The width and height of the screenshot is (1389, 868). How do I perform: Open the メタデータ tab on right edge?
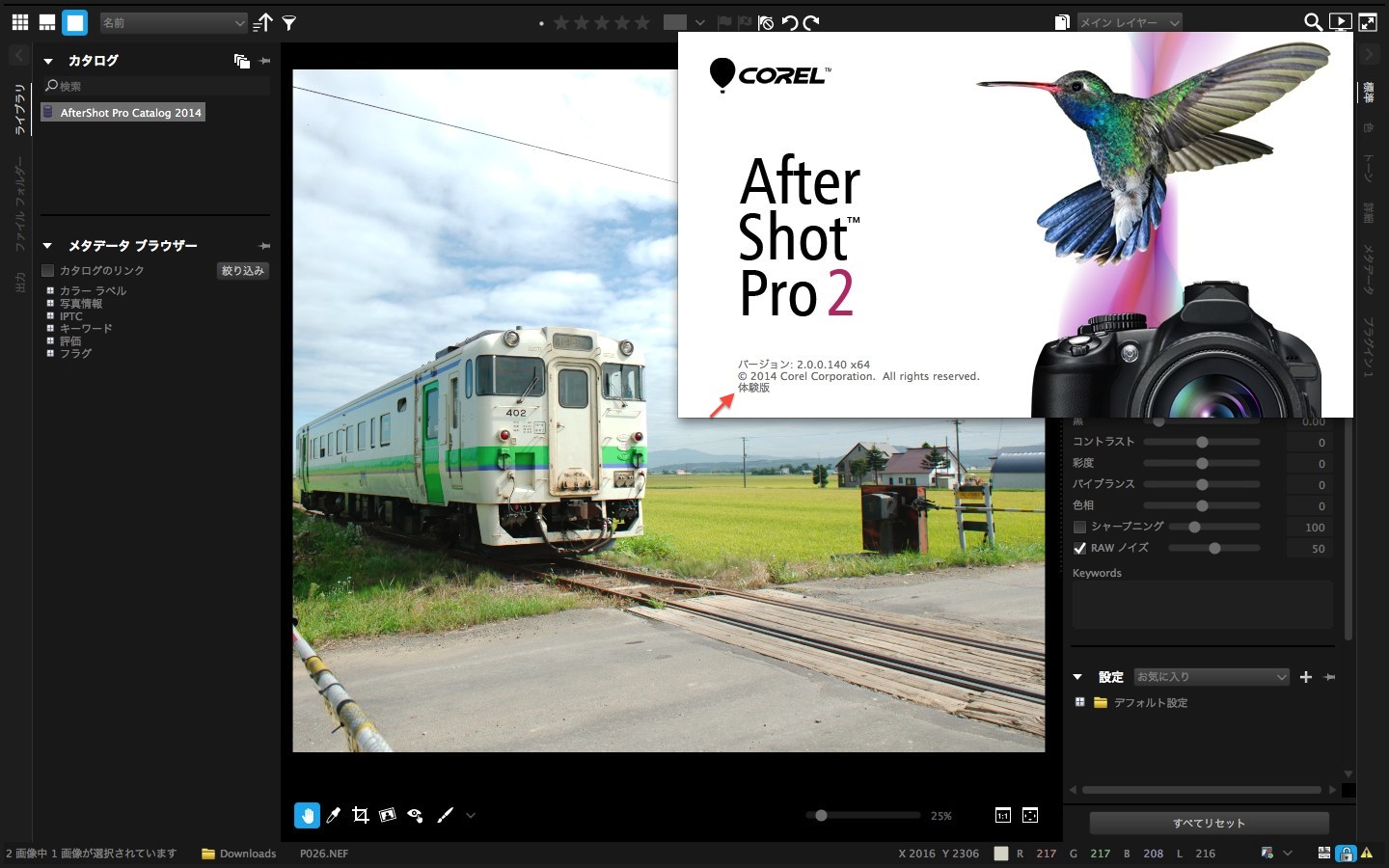click(x=1368, y=269)
